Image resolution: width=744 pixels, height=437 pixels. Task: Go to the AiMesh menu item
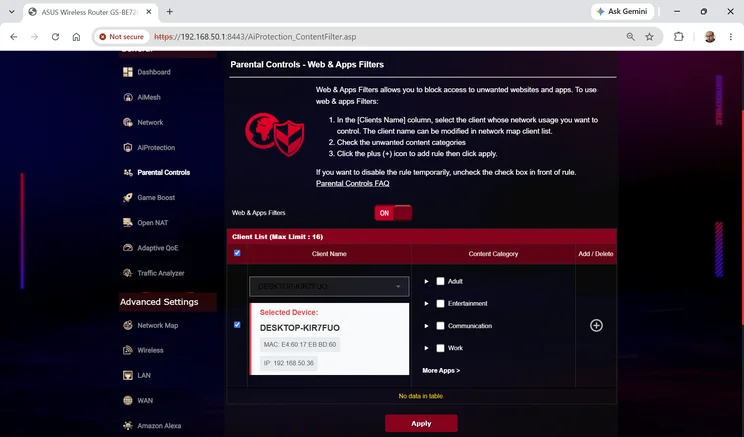click(149, 97)
